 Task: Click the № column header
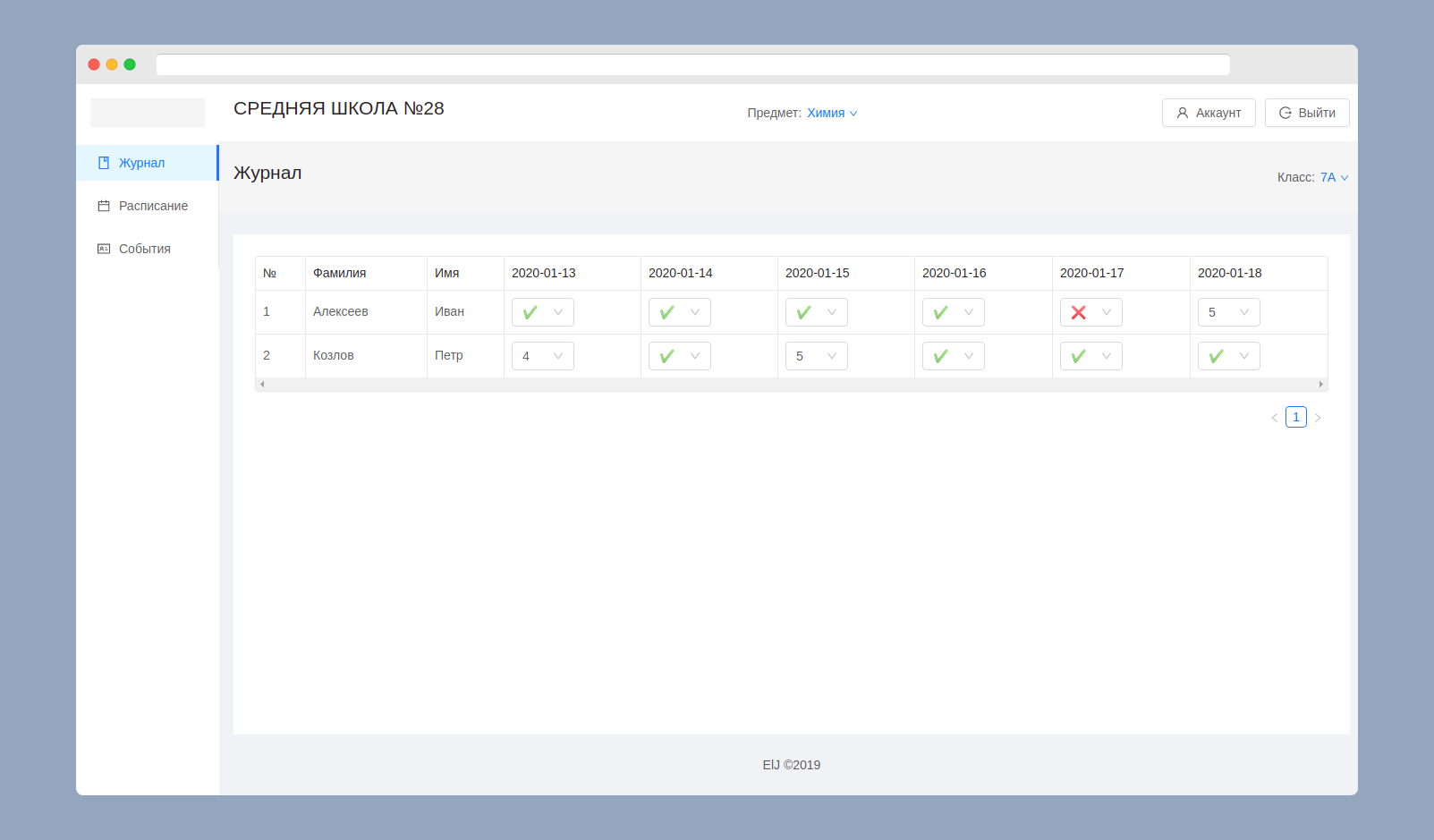[280, 273]
